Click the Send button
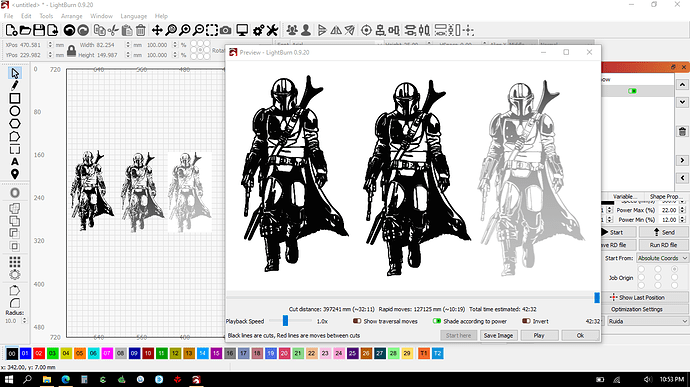The width and height of the screenshot is (690, 387). 664,232
